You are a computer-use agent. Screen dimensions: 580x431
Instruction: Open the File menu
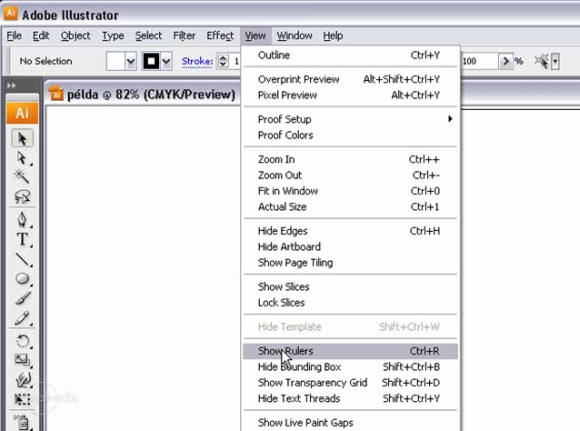(x=14, y=36)
